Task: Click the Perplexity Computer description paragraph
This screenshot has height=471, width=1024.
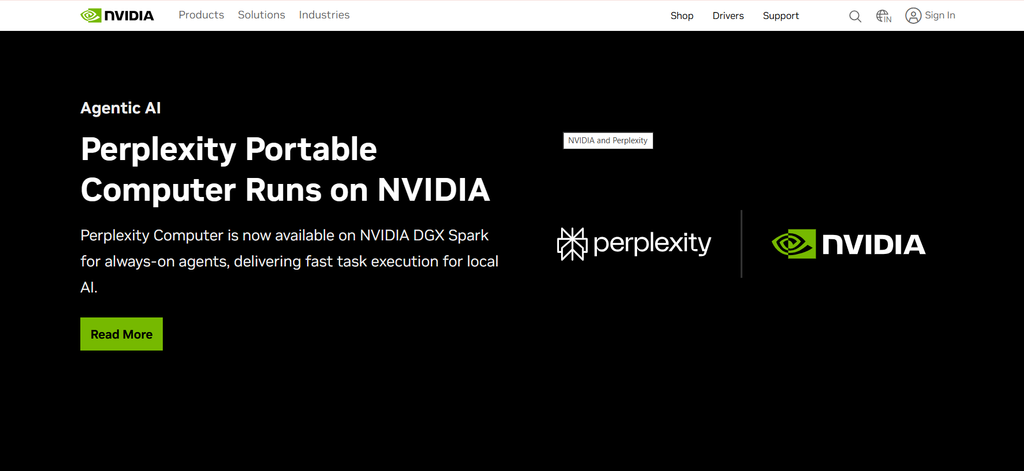Action: 289,261
